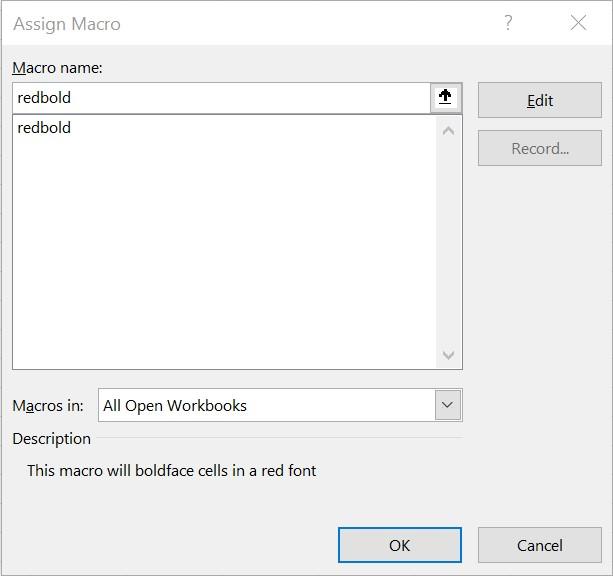Confirm with the OK button
The width and height of the screenshot is (613, 576).
pyautogui.click(x=400, y=545)
